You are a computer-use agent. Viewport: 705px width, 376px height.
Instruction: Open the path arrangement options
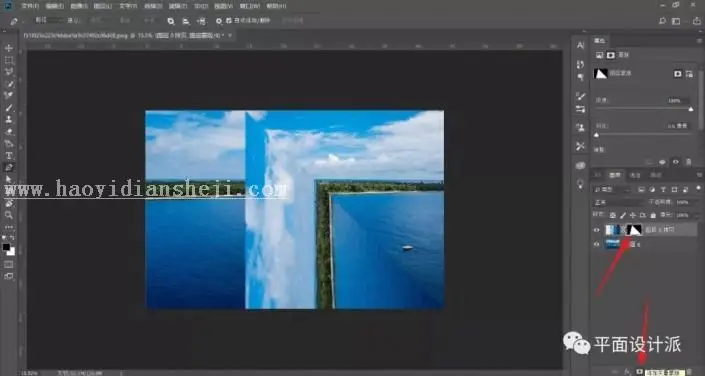pyautogui.click(x=201, y=21)
